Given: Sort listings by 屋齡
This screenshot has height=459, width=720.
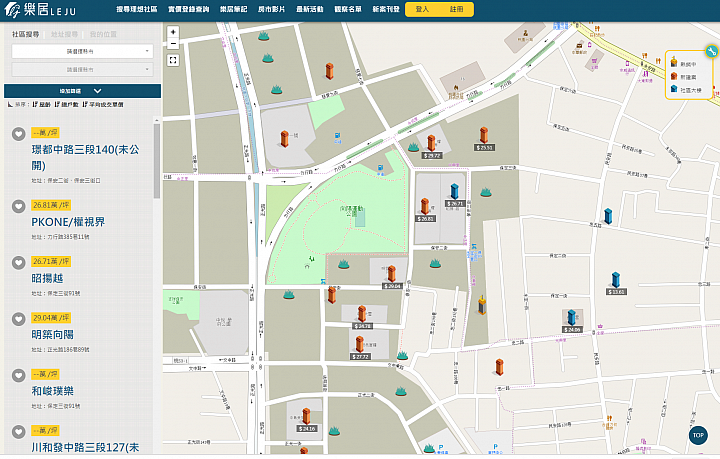Looking at the screenshot, I should [42, 105].
